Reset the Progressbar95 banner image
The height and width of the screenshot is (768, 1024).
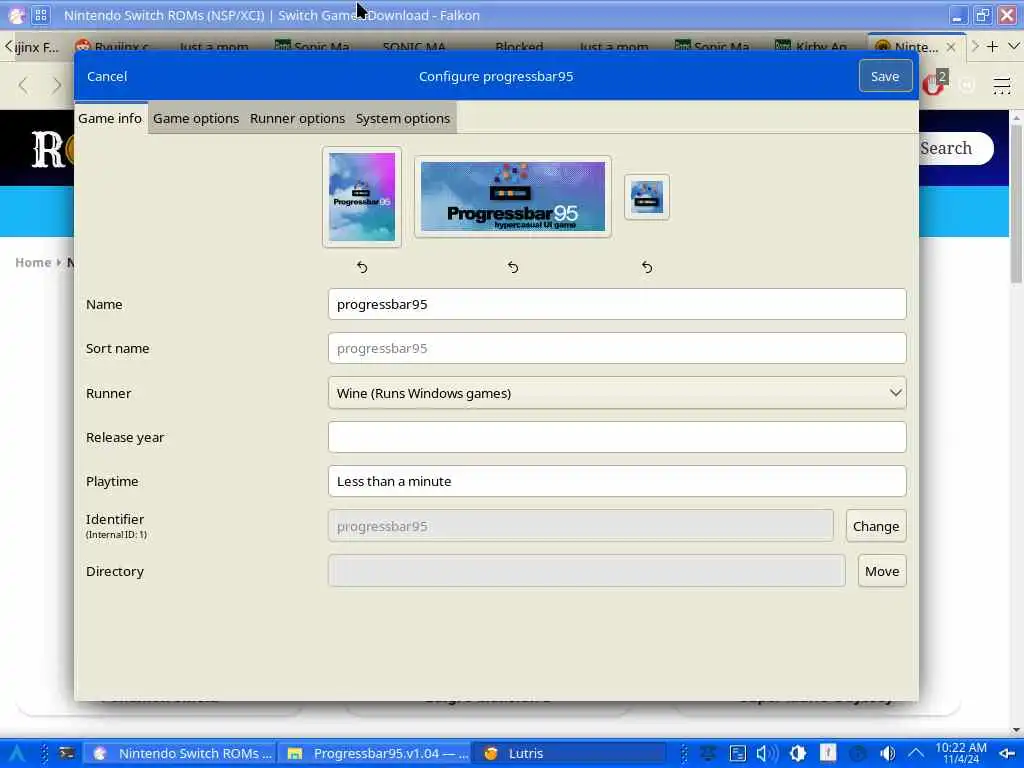pyautogui.click(x=513, y=267)
